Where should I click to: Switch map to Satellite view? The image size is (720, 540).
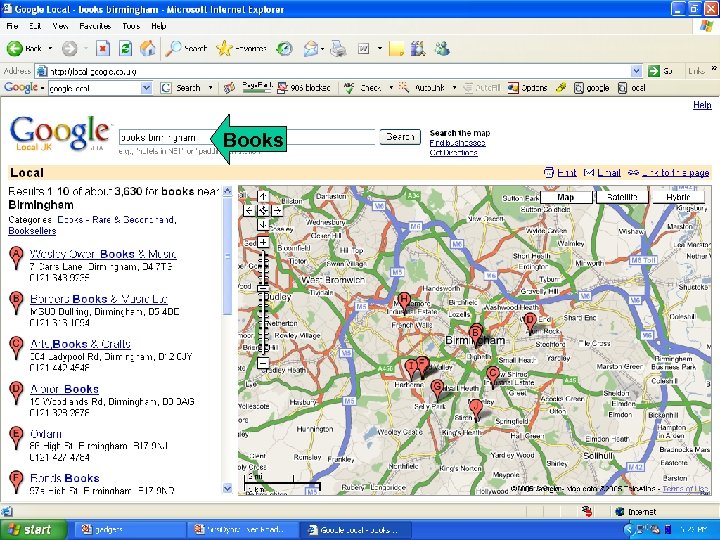[622, 197]
